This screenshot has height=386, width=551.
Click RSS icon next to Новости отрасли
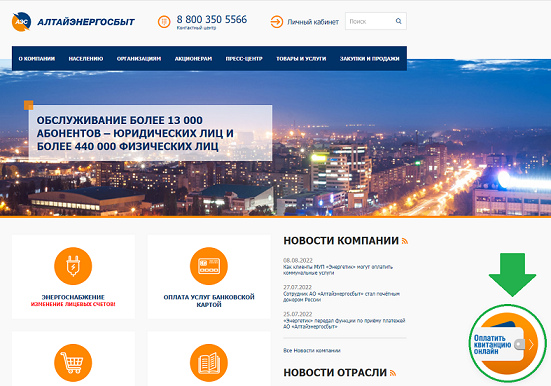click(x=393, y=373)
